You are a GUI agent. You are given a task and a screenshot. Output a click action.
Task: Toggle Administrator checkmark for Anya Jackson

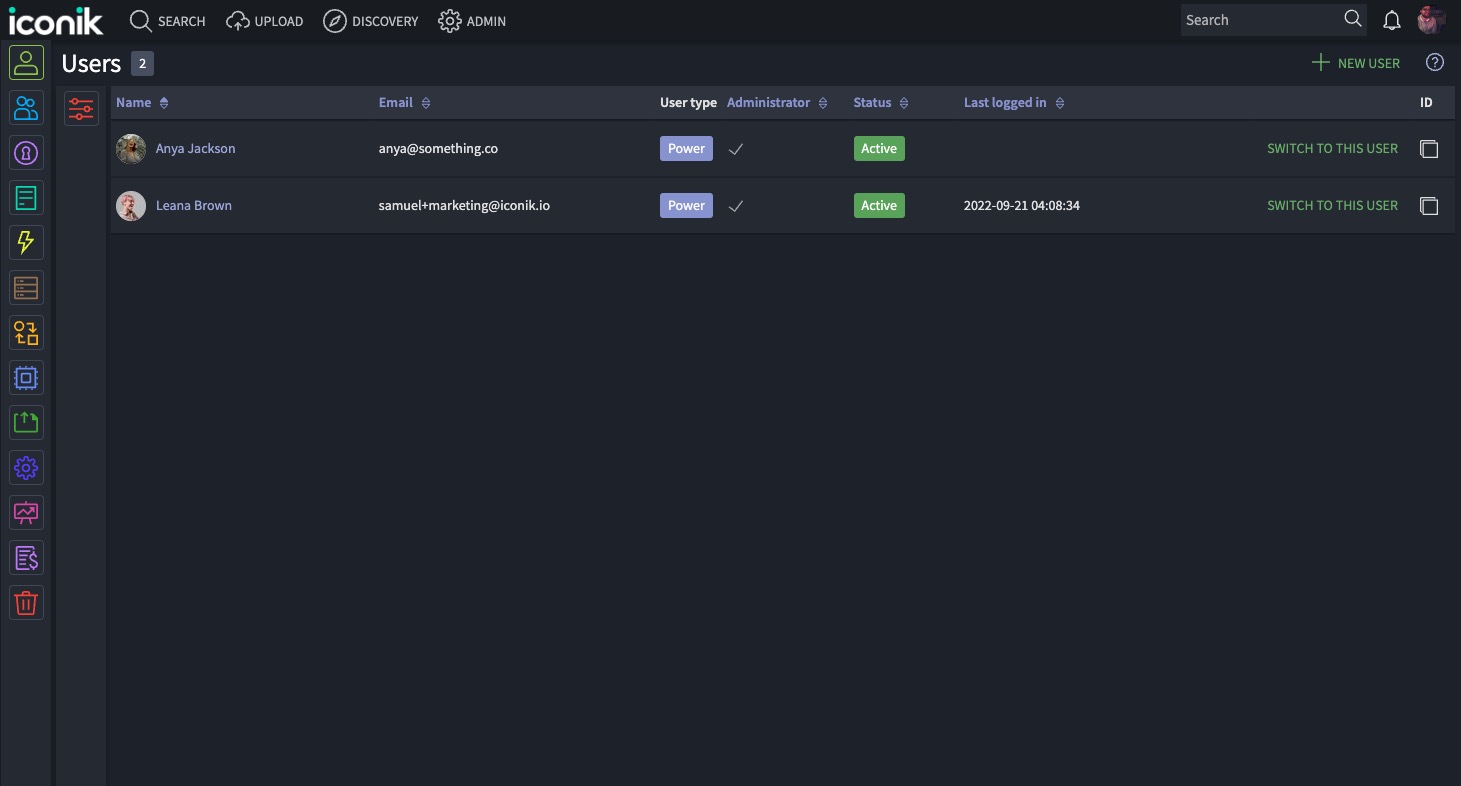click(x=736, y=148)
